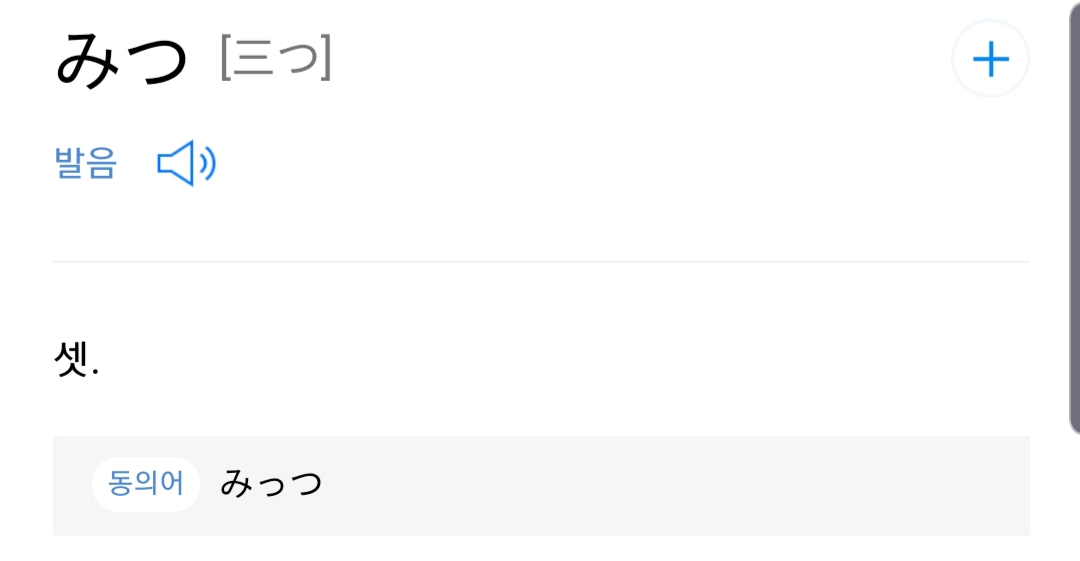1080x561 pixels.
Task: Click the closing bracket after 三つ
Action: [323, 59]
